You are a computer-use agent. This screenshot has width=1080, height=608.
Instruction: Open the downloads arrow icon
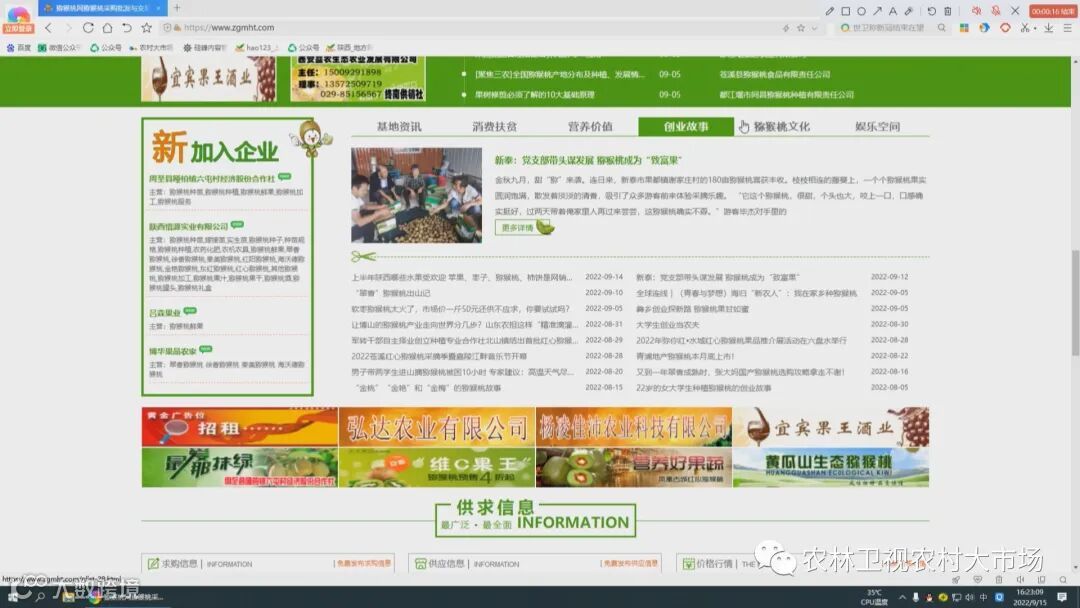[1048, 28]
